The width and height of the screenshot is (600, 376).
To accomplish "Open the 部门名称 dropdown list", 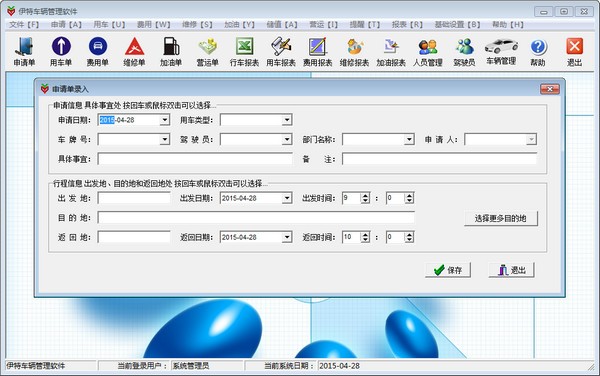I will pyautogui.click(x=409, y=140).
